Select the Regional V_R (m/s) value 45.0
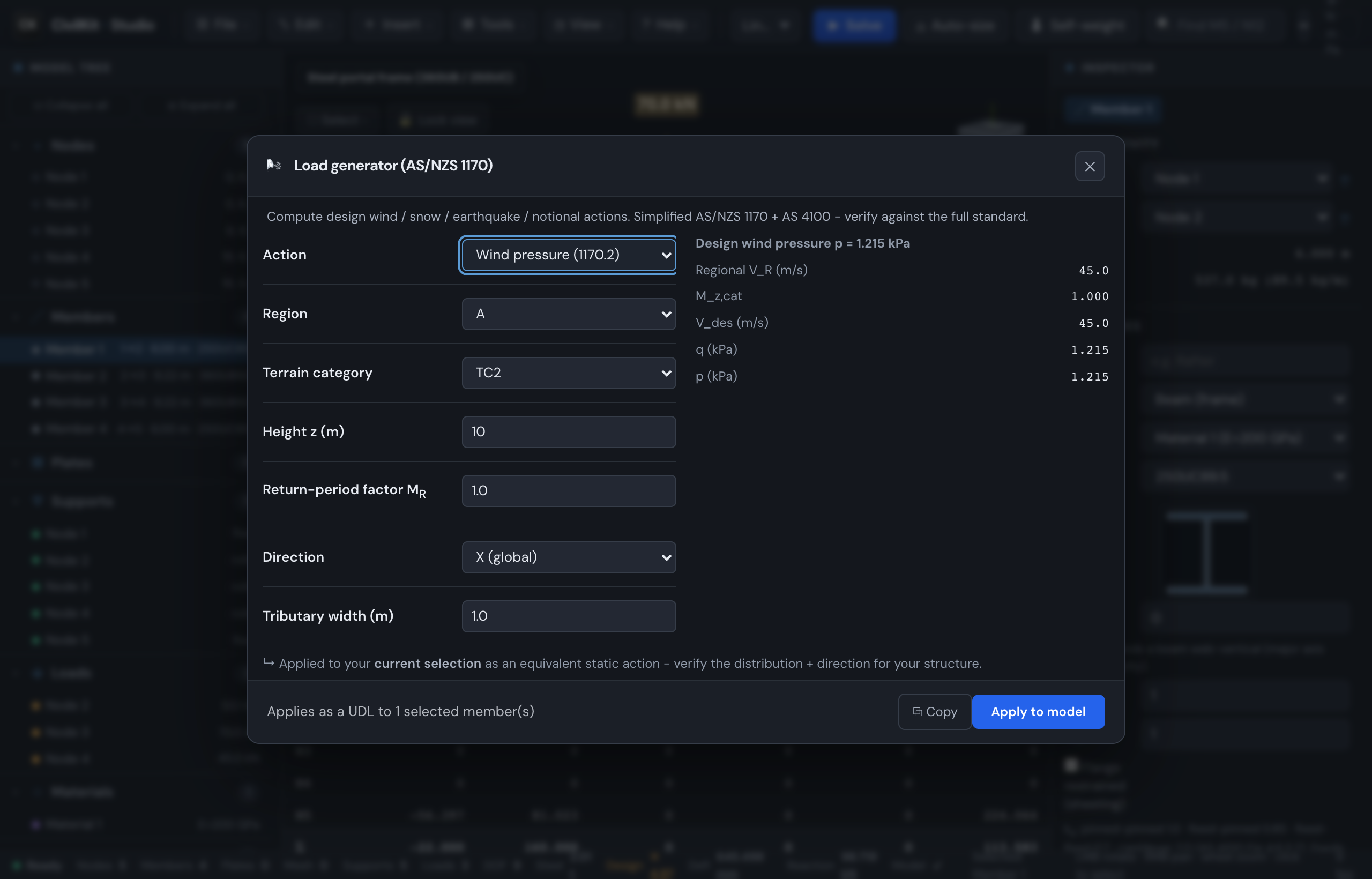 pos(1093,271)
